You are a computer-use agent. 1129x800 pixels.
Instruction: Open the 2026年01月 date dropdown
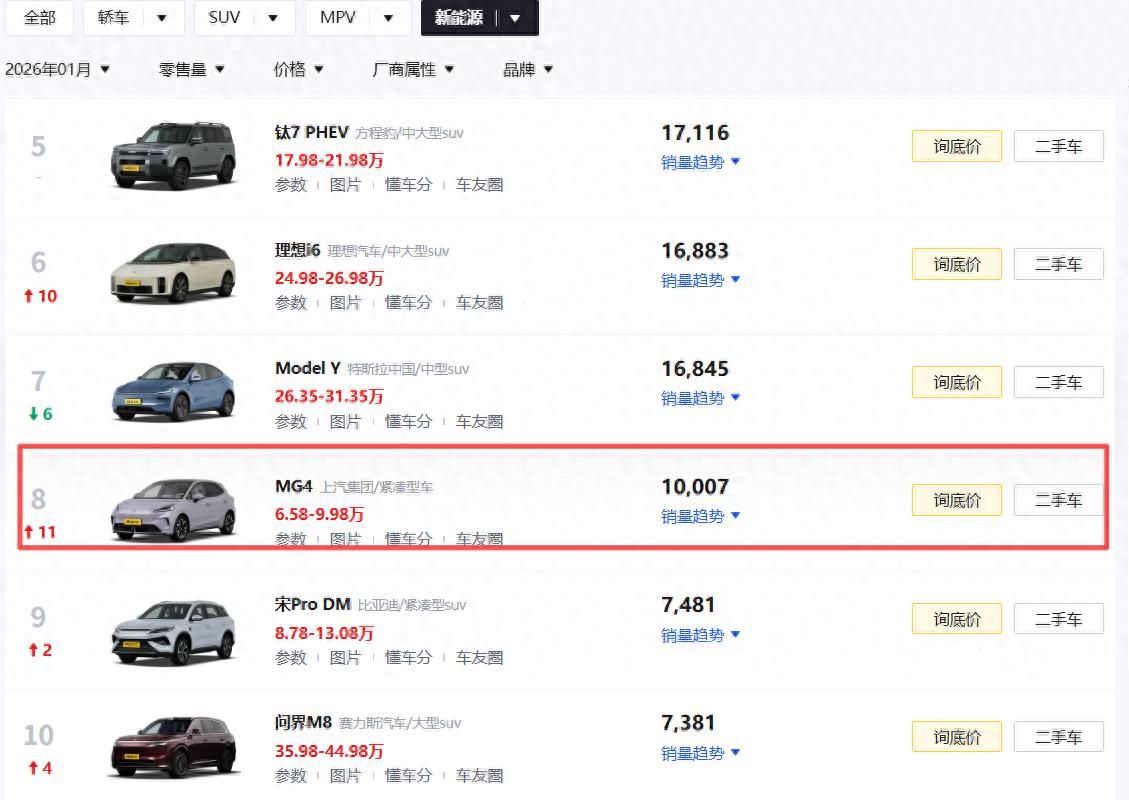click(57, 69)
